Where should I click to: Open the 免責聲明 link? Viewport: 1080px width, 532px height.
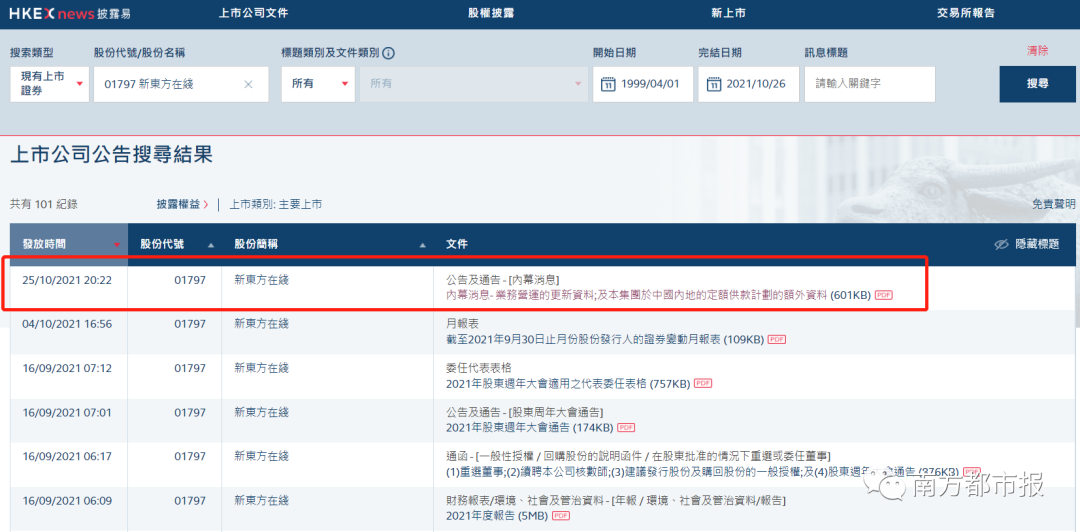pos(1053,204)
